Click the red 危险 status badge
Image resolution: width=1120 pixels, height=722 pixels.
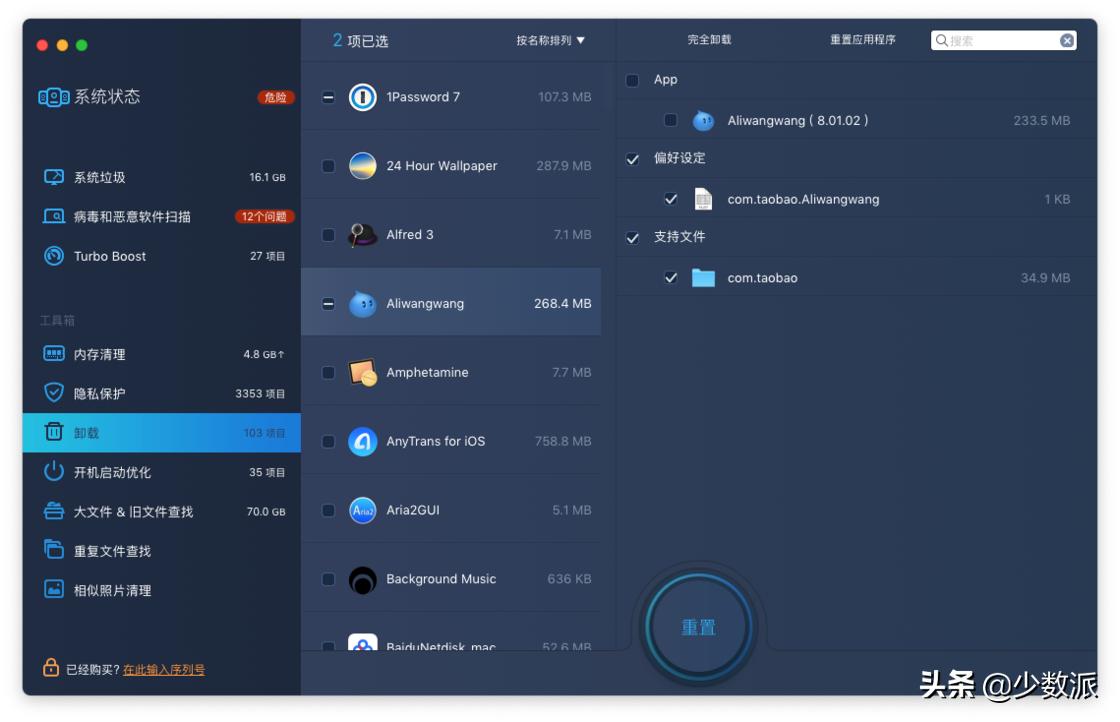[x=276, y=97]
